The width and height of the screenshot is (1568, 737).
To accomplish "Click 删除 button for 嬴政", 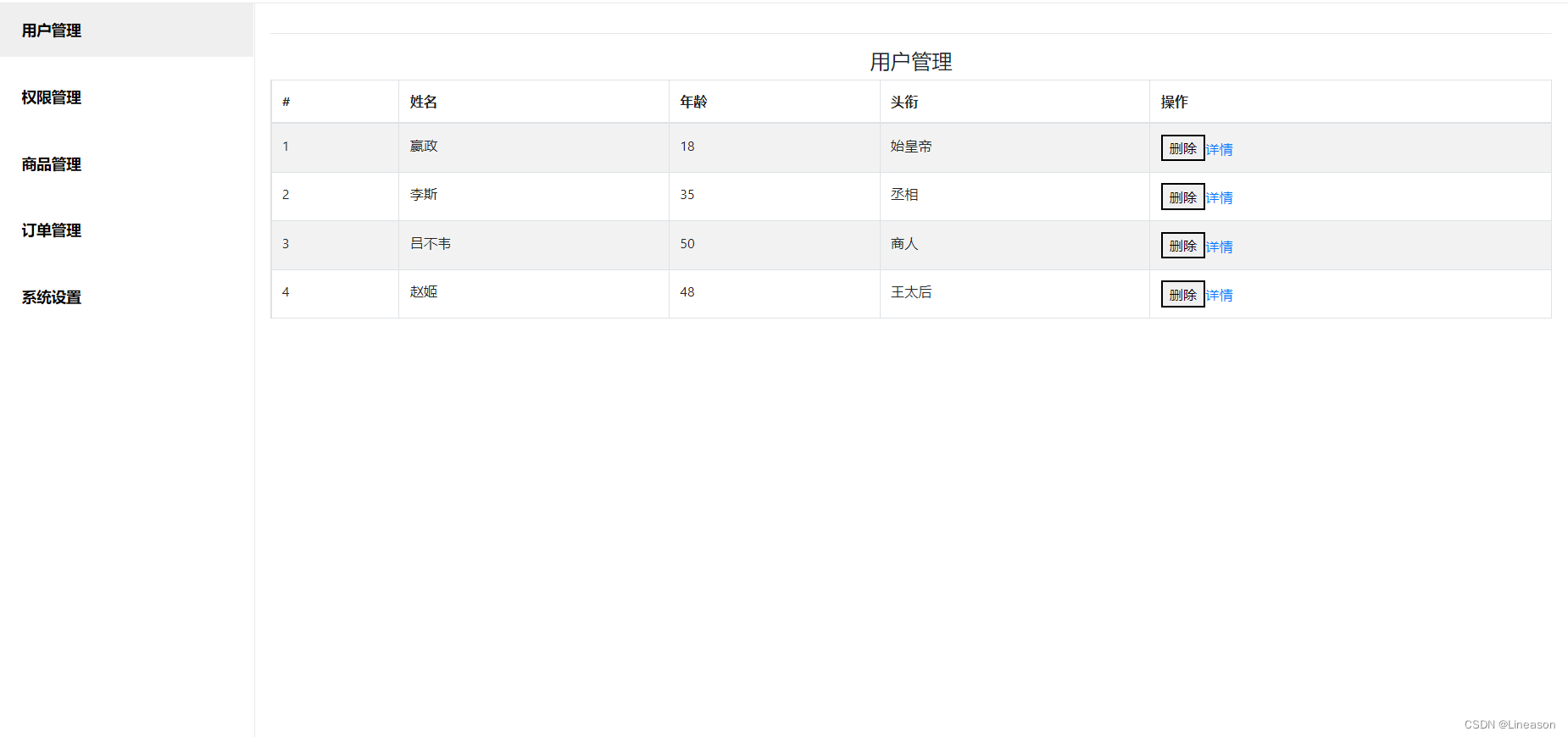I will click(1182, 148).
